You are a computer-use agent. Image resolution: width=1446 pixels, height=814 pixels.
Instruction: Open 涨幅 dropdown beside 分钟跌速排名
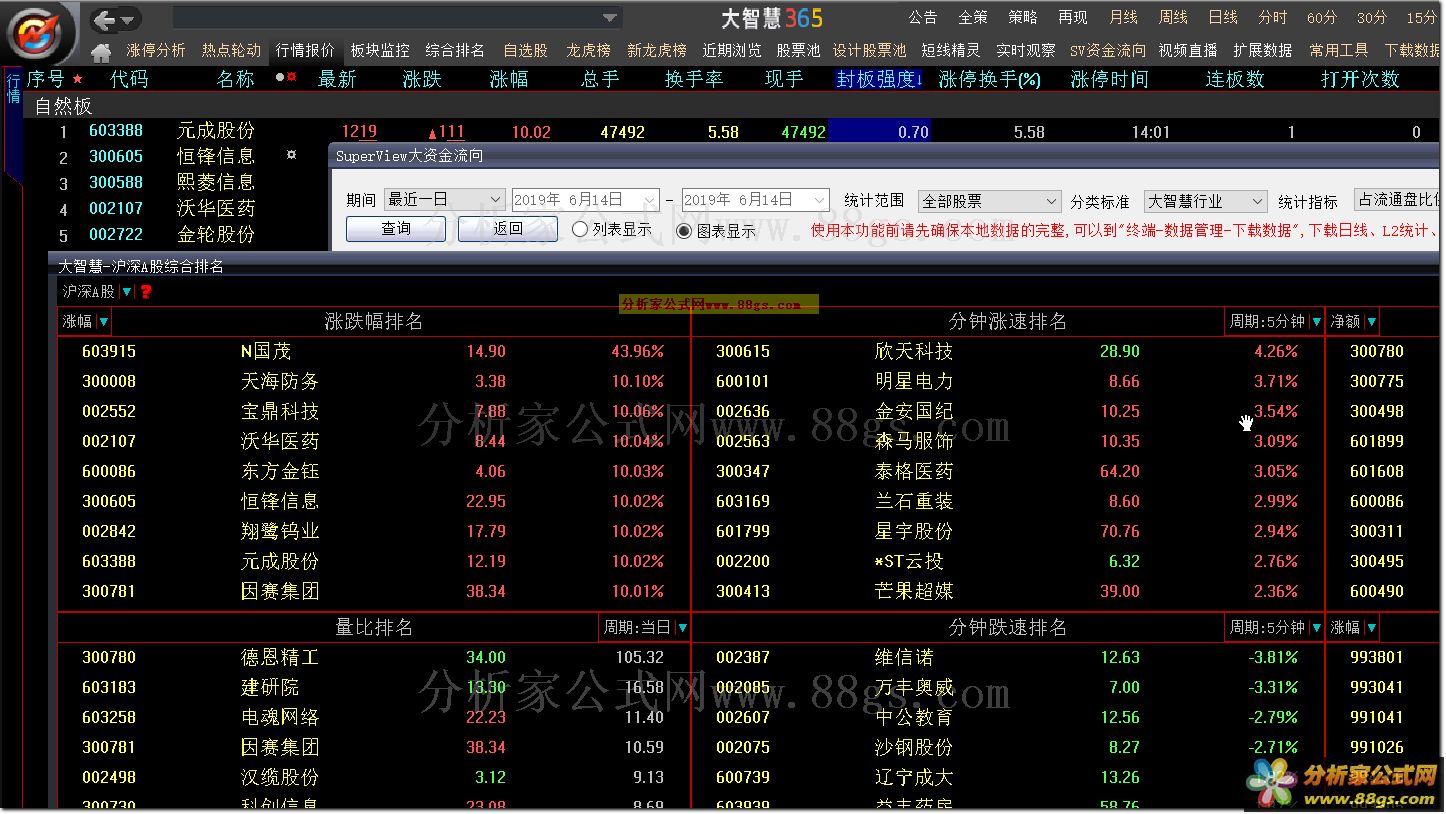[1371, 627]
